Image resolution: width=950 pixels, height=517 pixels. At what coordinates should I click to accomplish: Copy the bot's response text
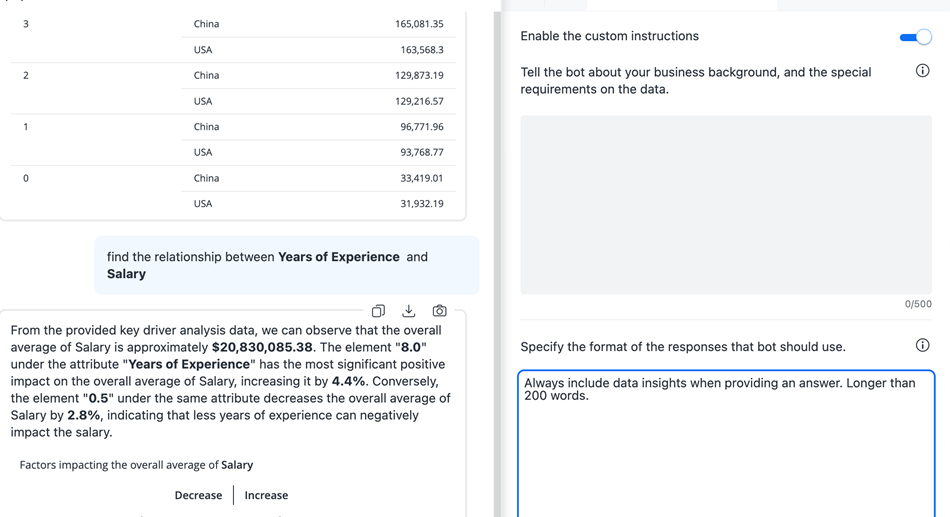(378, 311)
